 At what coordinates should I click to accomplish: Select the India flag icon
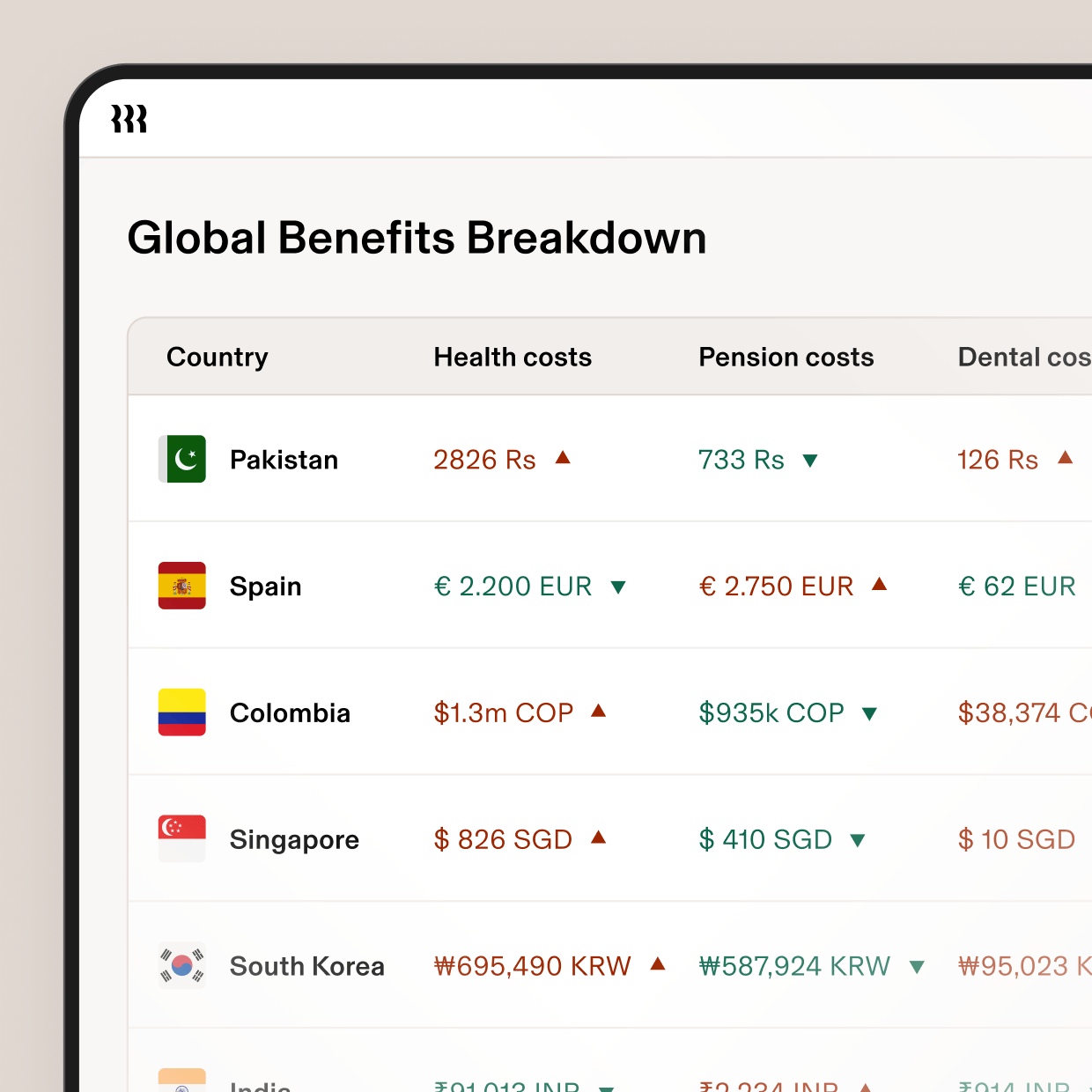click(x=181, y=1081)
